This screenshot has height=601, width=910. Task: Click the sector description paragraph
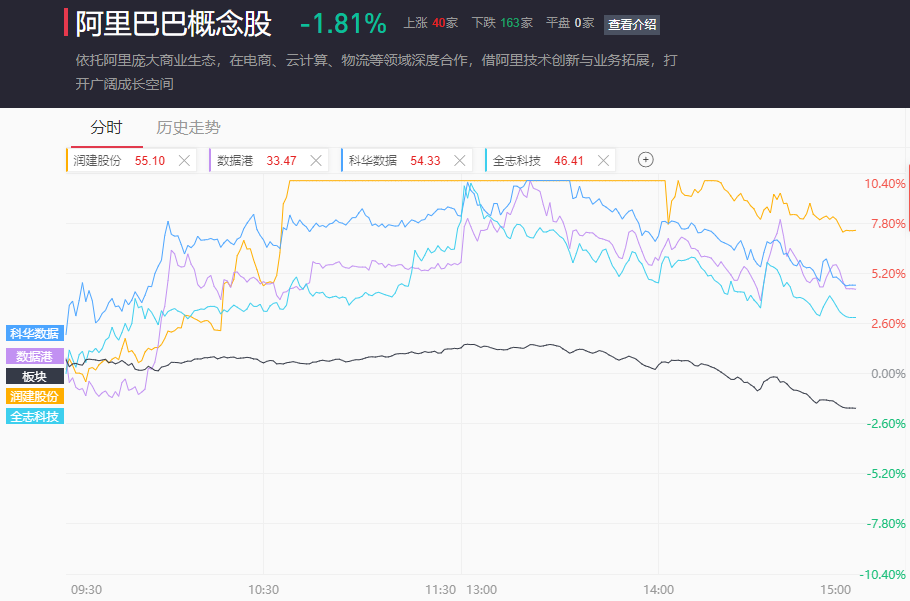(x=376, y=72)
